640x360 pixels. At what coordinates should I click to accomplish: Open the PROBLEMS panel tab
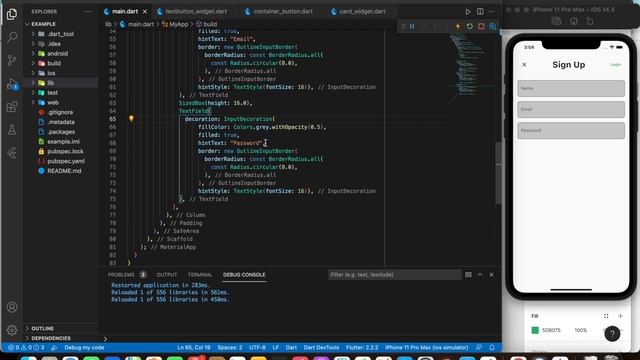tap(121, 275)
